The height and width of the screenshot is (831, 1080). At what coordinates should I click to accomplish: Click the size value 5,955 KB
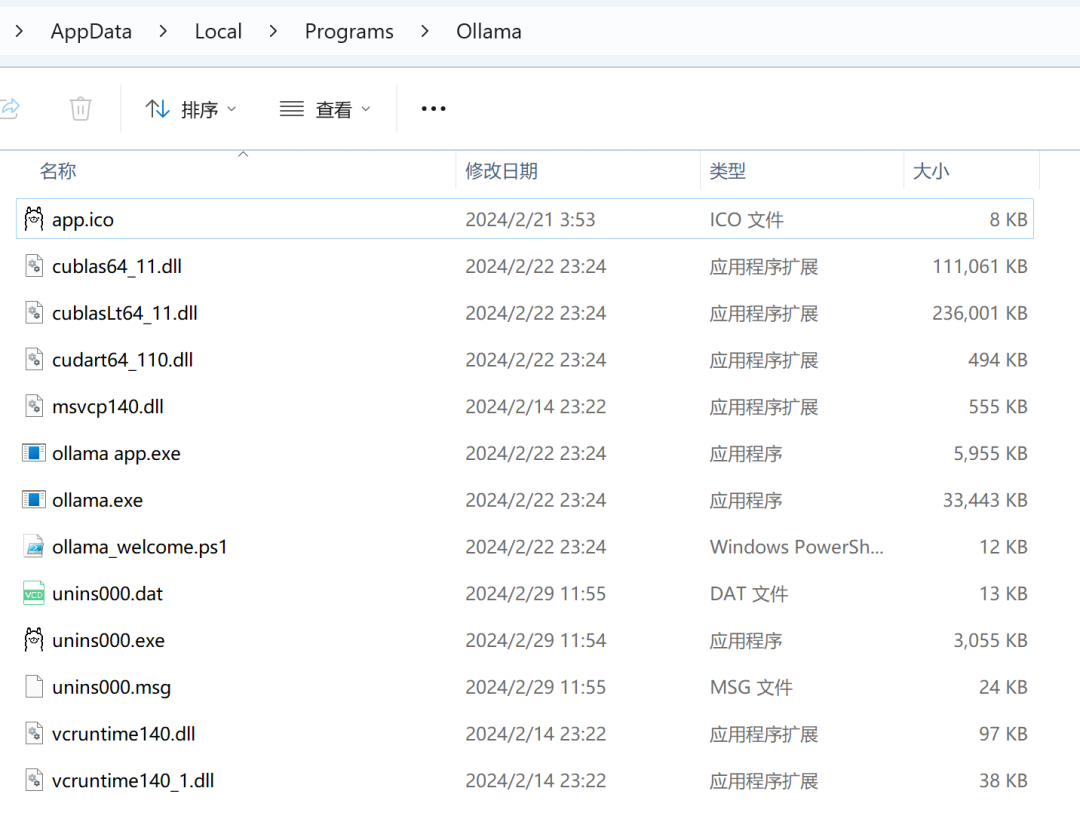990,453
